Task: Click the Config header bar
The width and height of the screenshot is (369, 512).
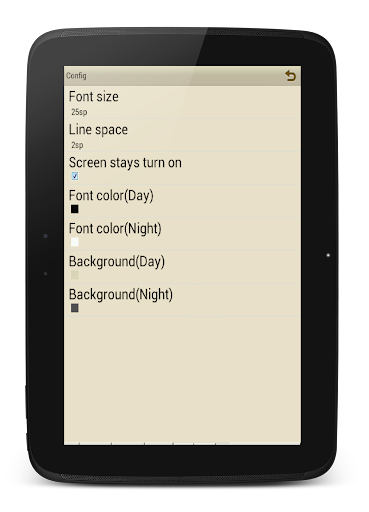Action: pyautogui.click(x=182, y=76)
